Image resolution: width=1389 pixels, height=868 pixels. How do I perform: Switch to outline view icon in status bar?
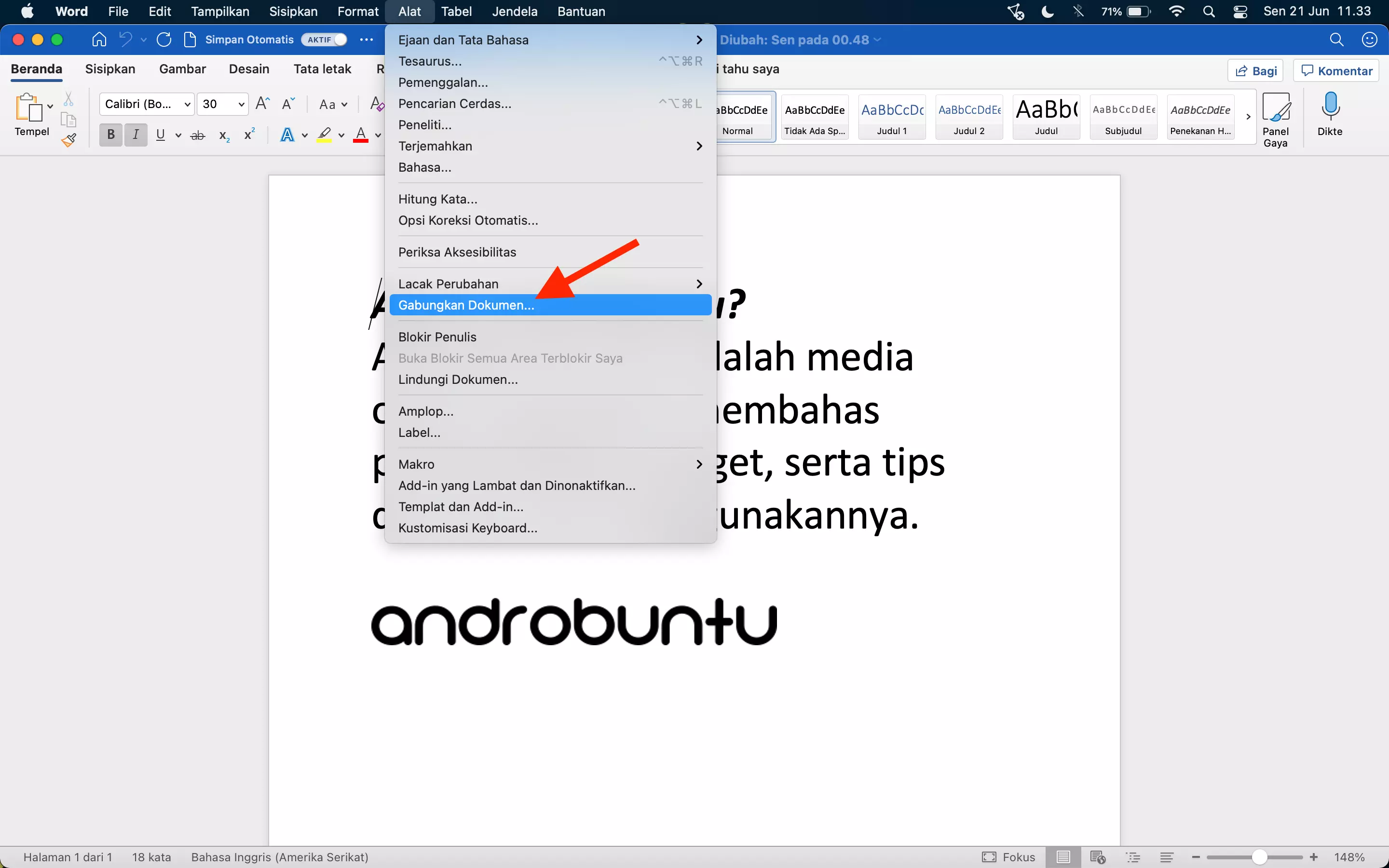coord(1133,857)
